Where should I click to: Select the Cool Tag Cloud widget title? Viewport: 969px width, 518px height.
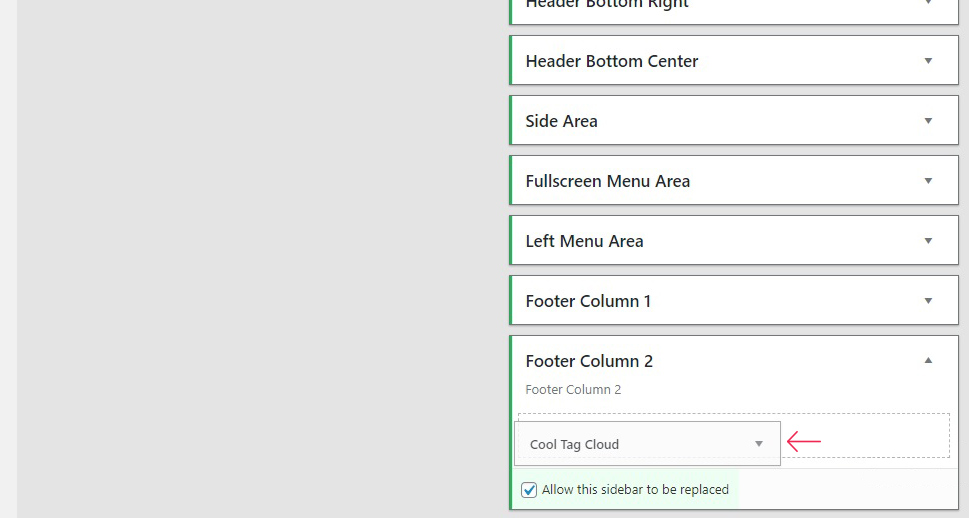pyautogui.click(x=574, y=444)
